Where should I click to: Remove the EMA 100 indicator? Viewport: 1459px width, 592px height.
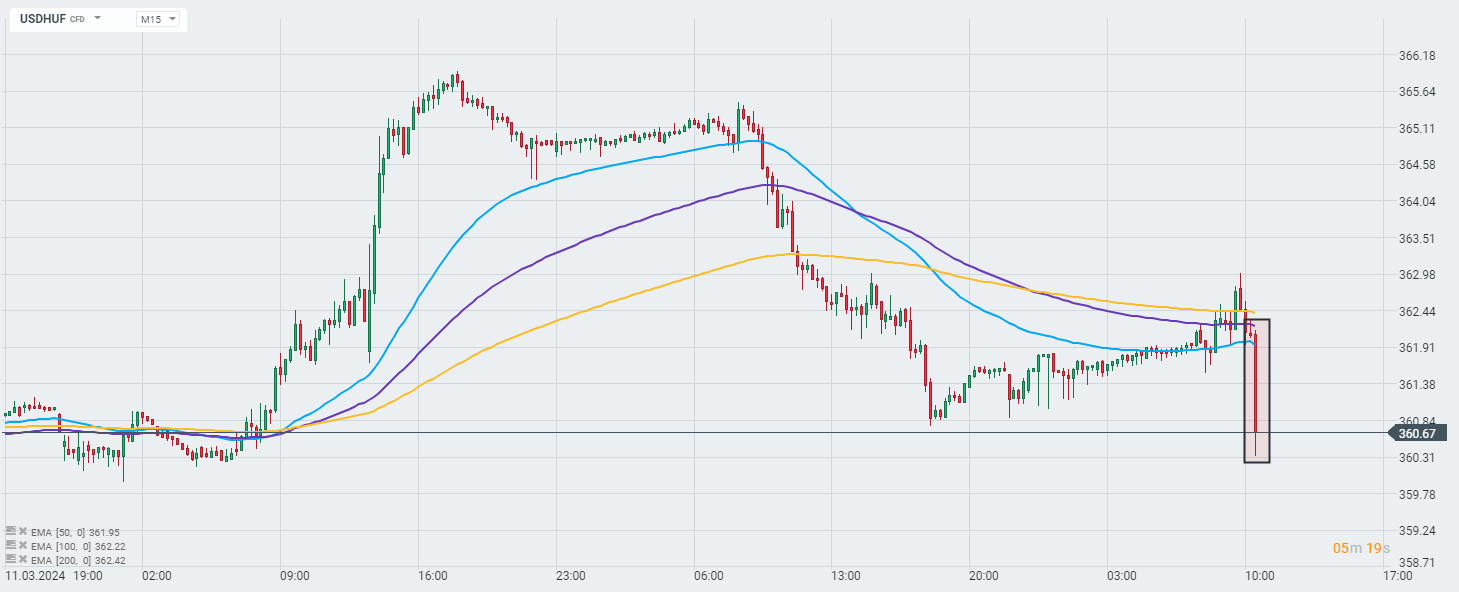pyautogui.click(x=22, y=546)
